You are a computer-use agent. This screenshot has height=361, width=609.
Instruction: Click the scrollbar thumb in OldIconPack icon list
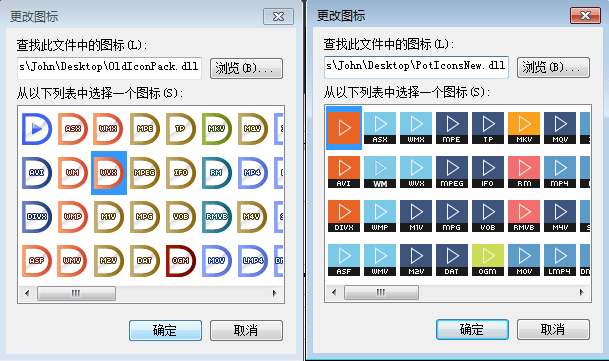[76, 293]
